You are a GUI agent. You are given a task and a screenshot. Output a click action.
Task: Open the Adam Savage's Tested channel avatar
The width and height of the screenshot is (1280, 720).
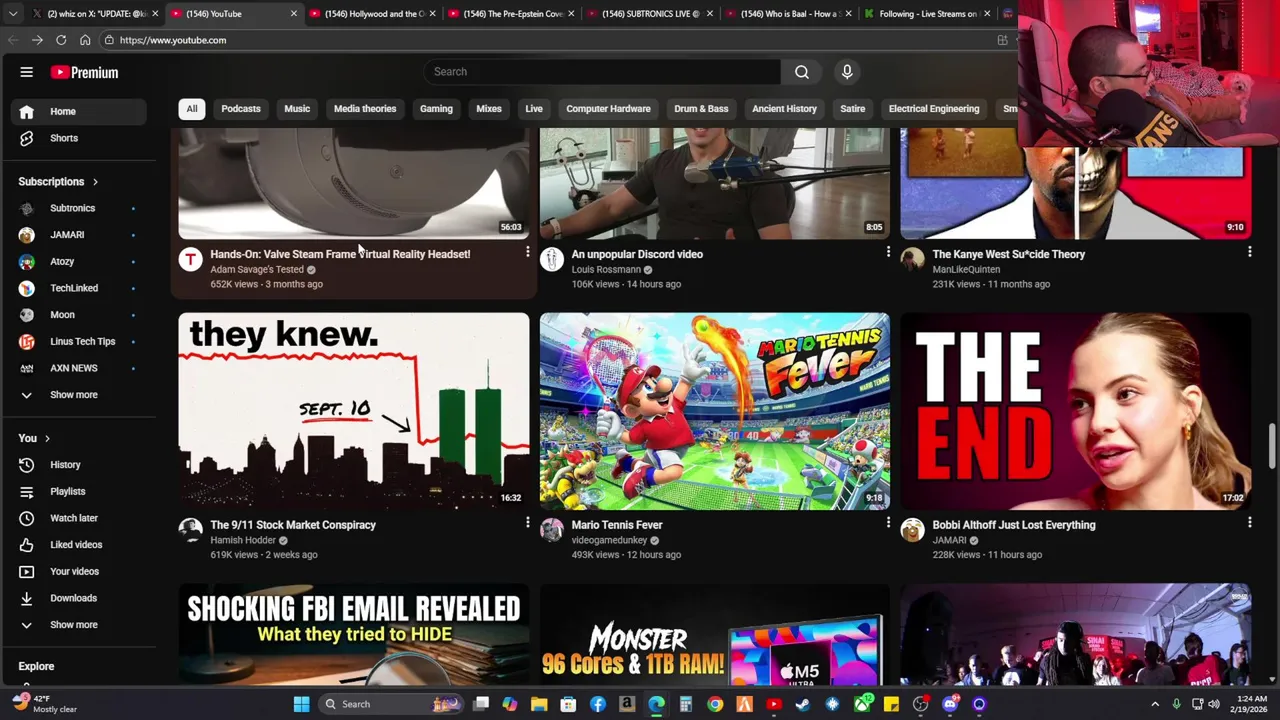click(x=190, y=259)
